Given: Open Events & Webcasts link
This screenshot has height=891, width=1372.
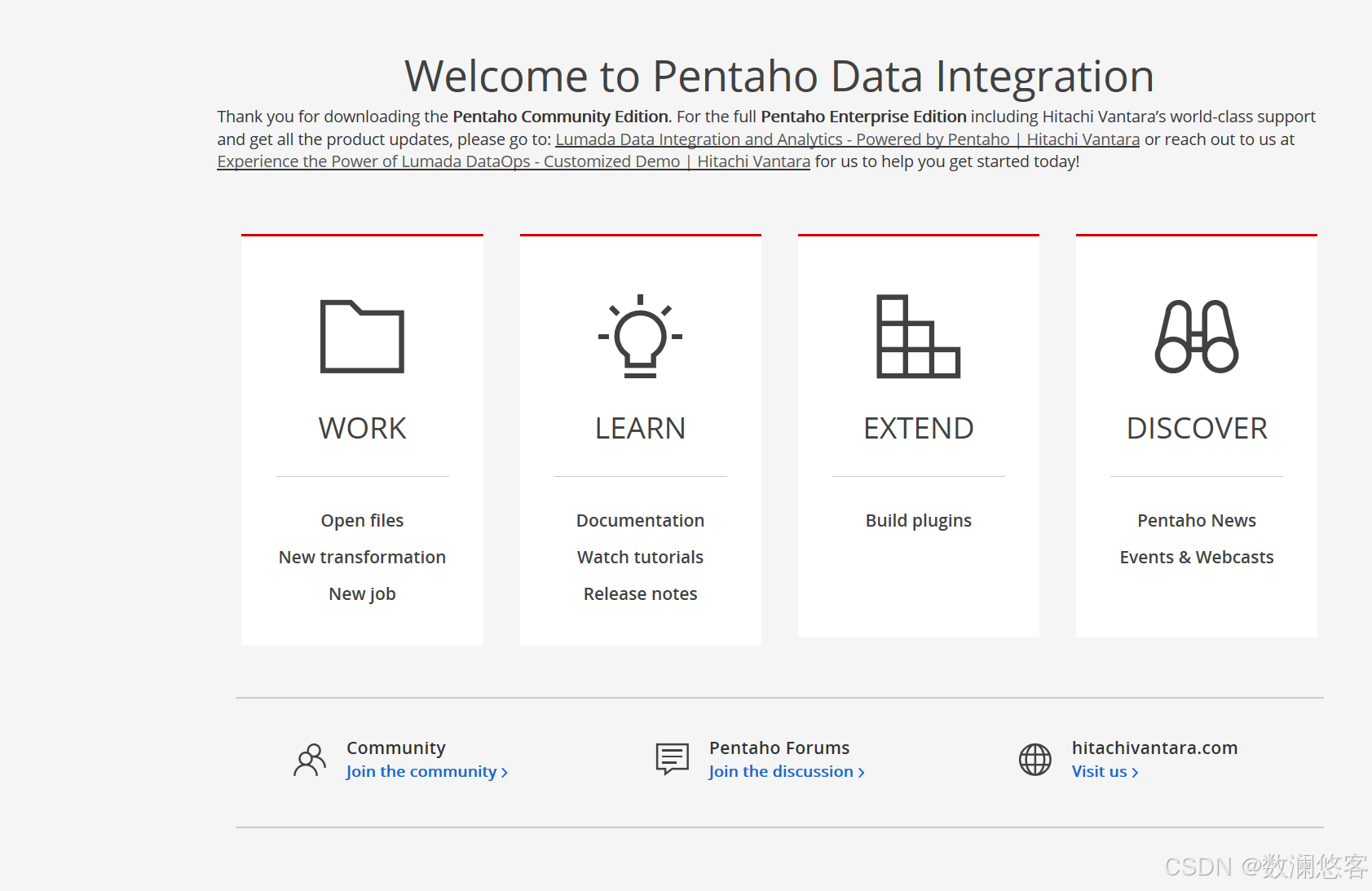Looking at the screenshot, I should 1197,557.
